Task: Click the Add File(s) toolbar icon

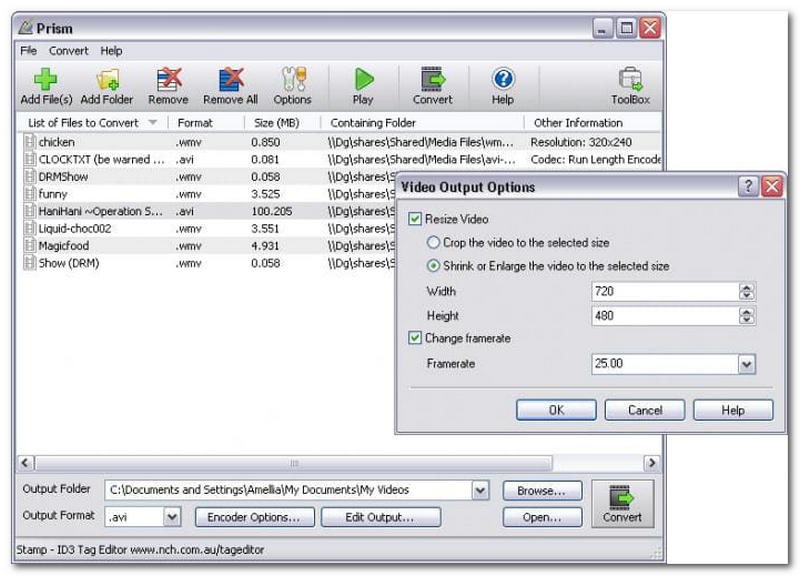Action: coord(45,80)
